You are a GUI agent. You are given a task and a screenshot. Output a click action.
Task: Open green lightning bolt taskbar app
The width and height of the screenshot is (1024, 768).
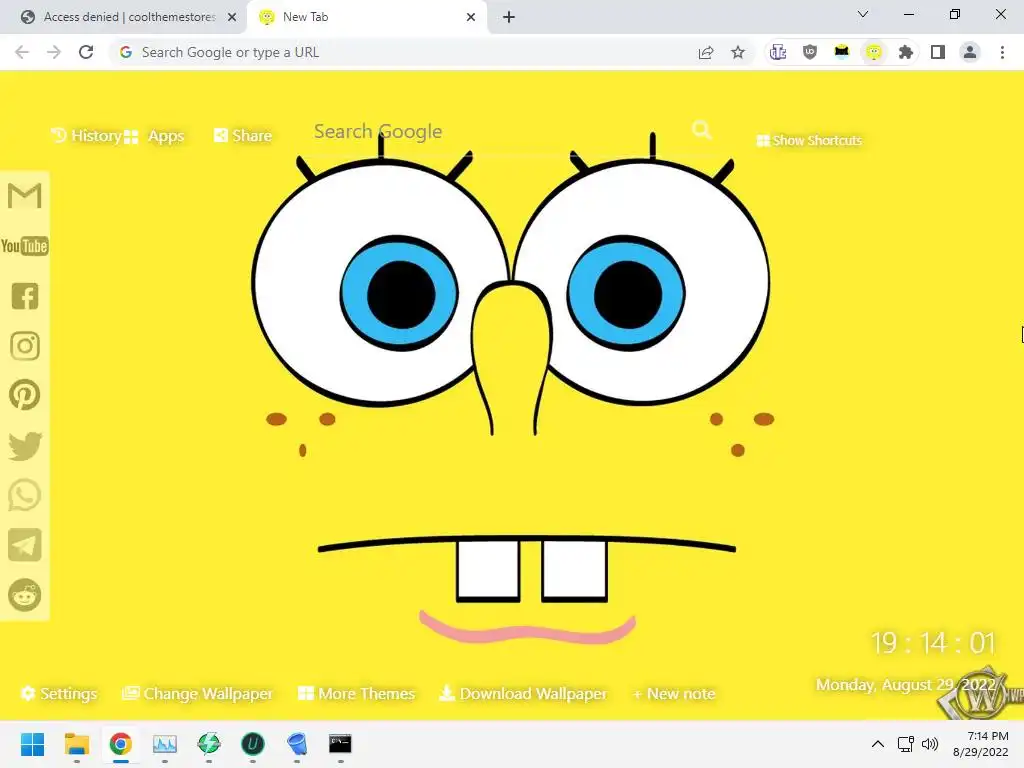click(209, 744)
